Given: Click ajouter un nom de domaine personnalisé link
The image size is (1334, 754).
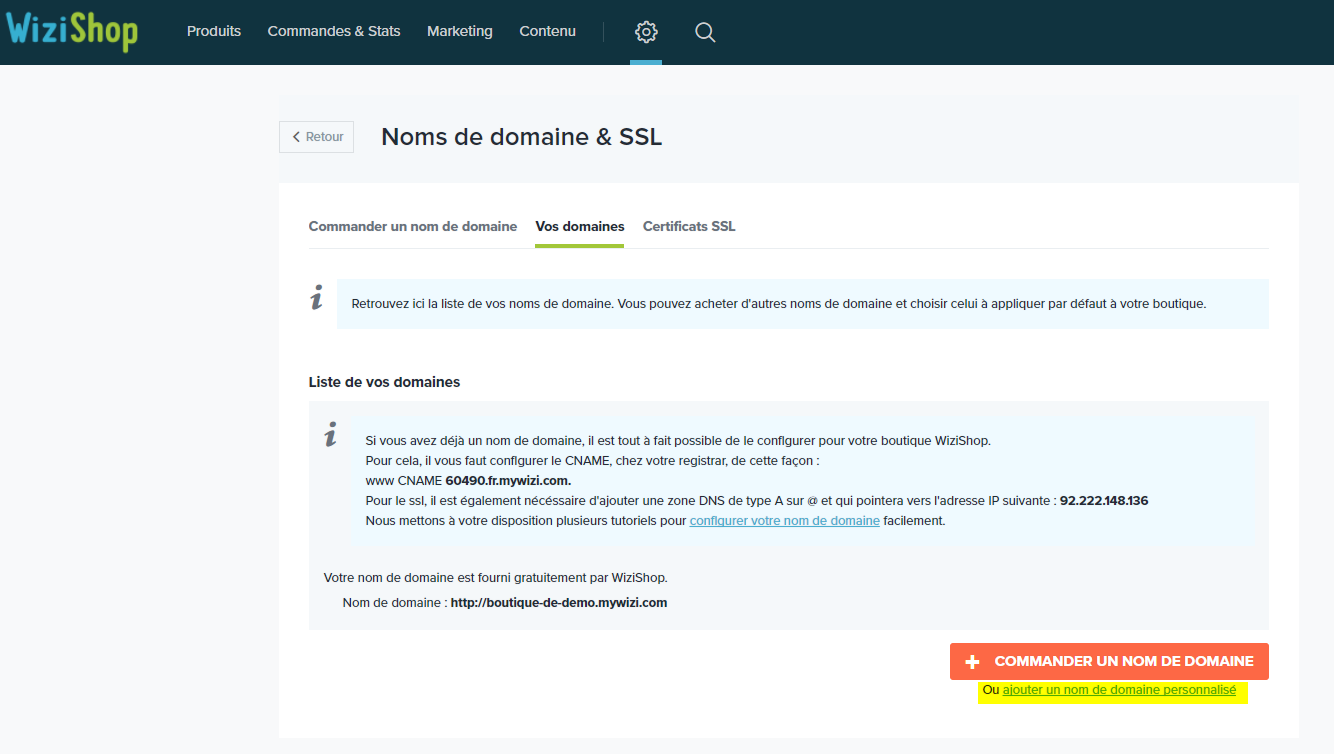Looking at the screenshot, I should point(1119,690).
